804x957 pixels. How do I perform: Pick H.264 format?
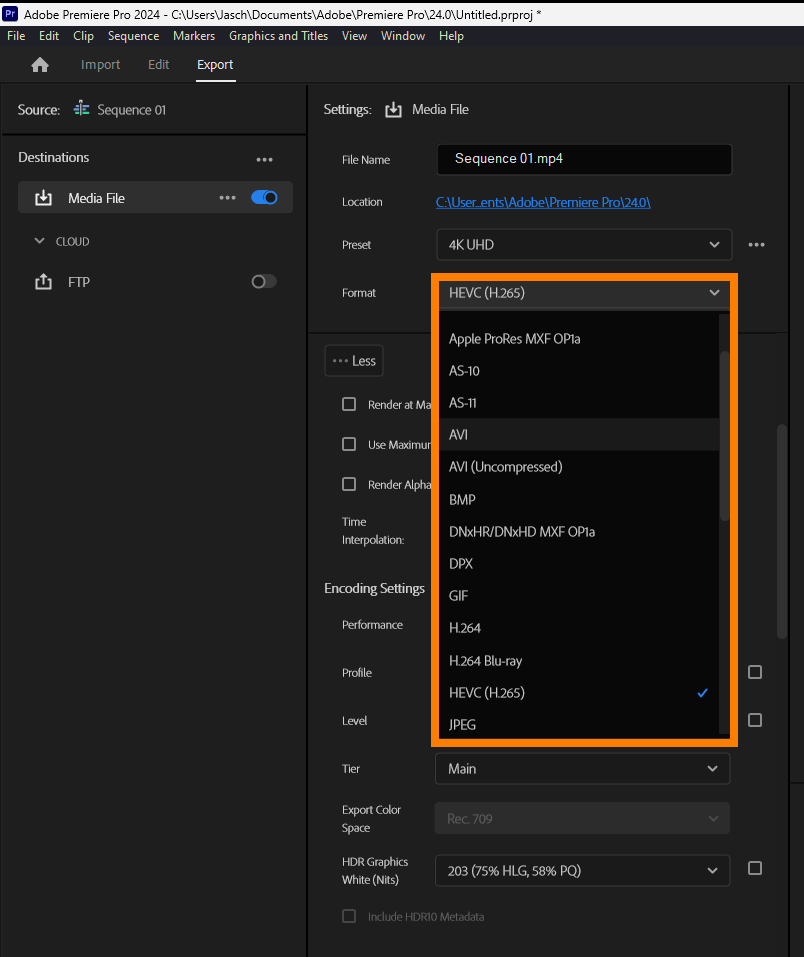579,628
